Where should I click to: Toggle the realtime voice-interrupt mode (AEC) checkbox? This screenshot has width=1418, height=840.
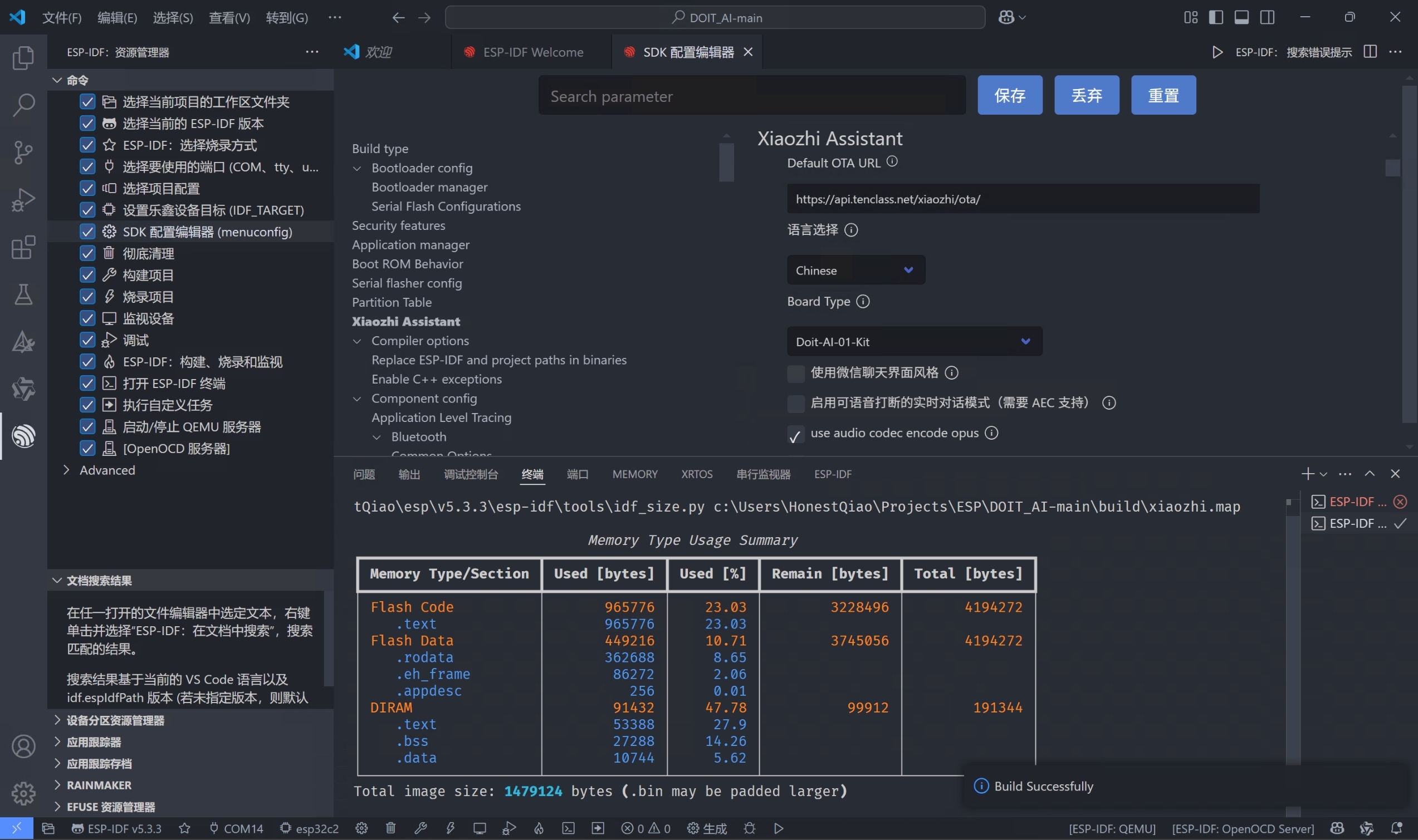(796, 404)
